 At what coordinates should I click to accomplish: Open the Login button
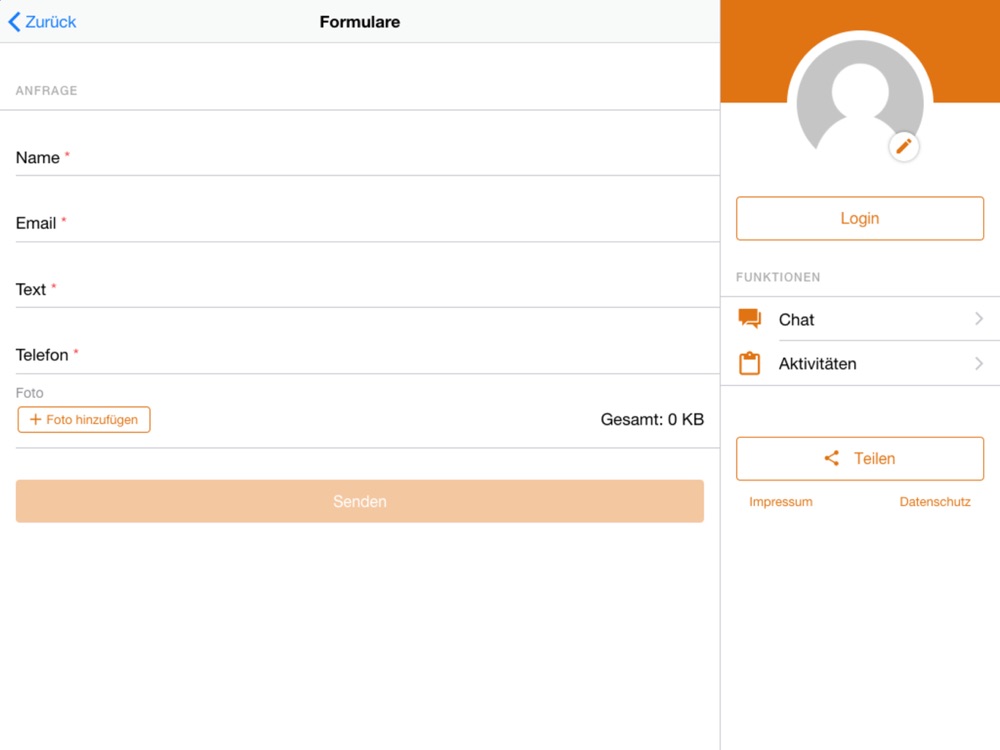860,218
